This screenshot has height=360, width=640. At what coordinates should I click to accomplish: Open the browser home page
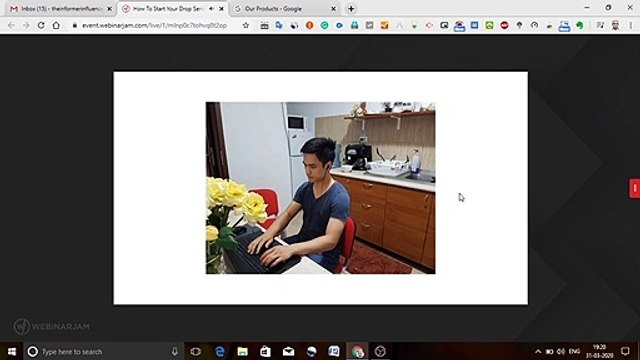coord(56,25)
